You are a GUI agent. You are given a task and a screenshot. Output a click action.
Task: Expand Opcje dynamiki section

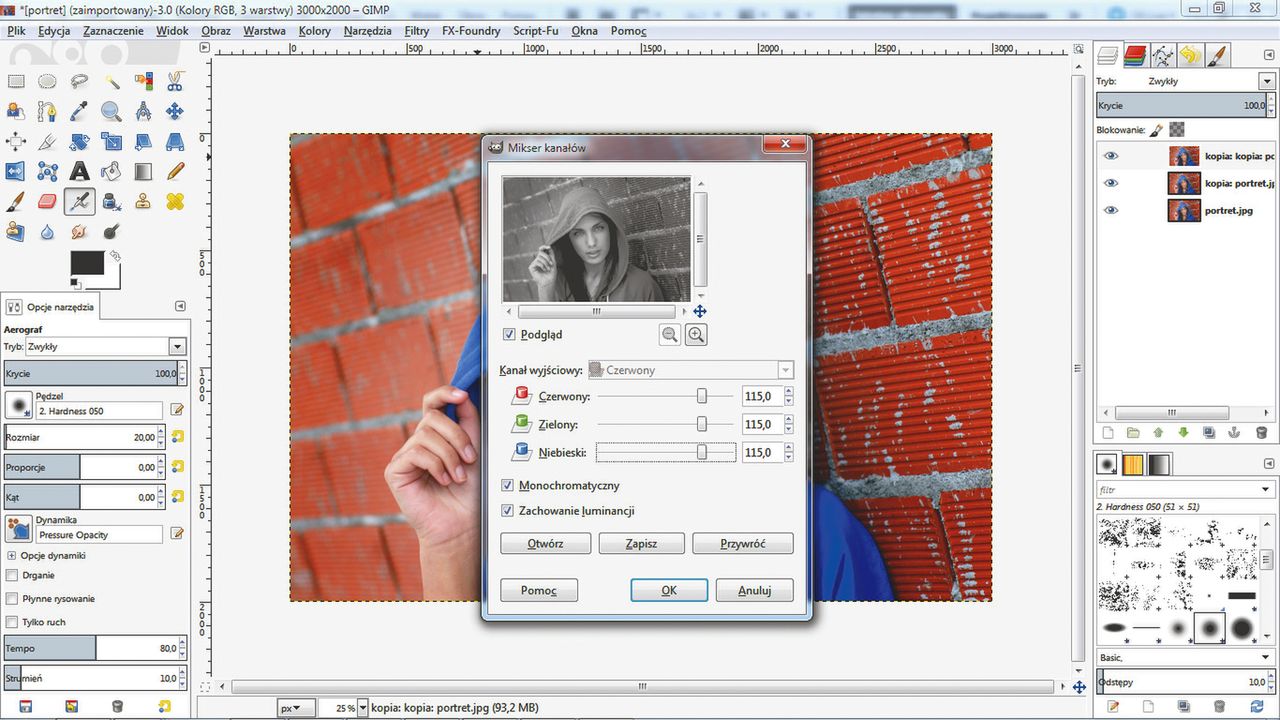pos(12,555)
